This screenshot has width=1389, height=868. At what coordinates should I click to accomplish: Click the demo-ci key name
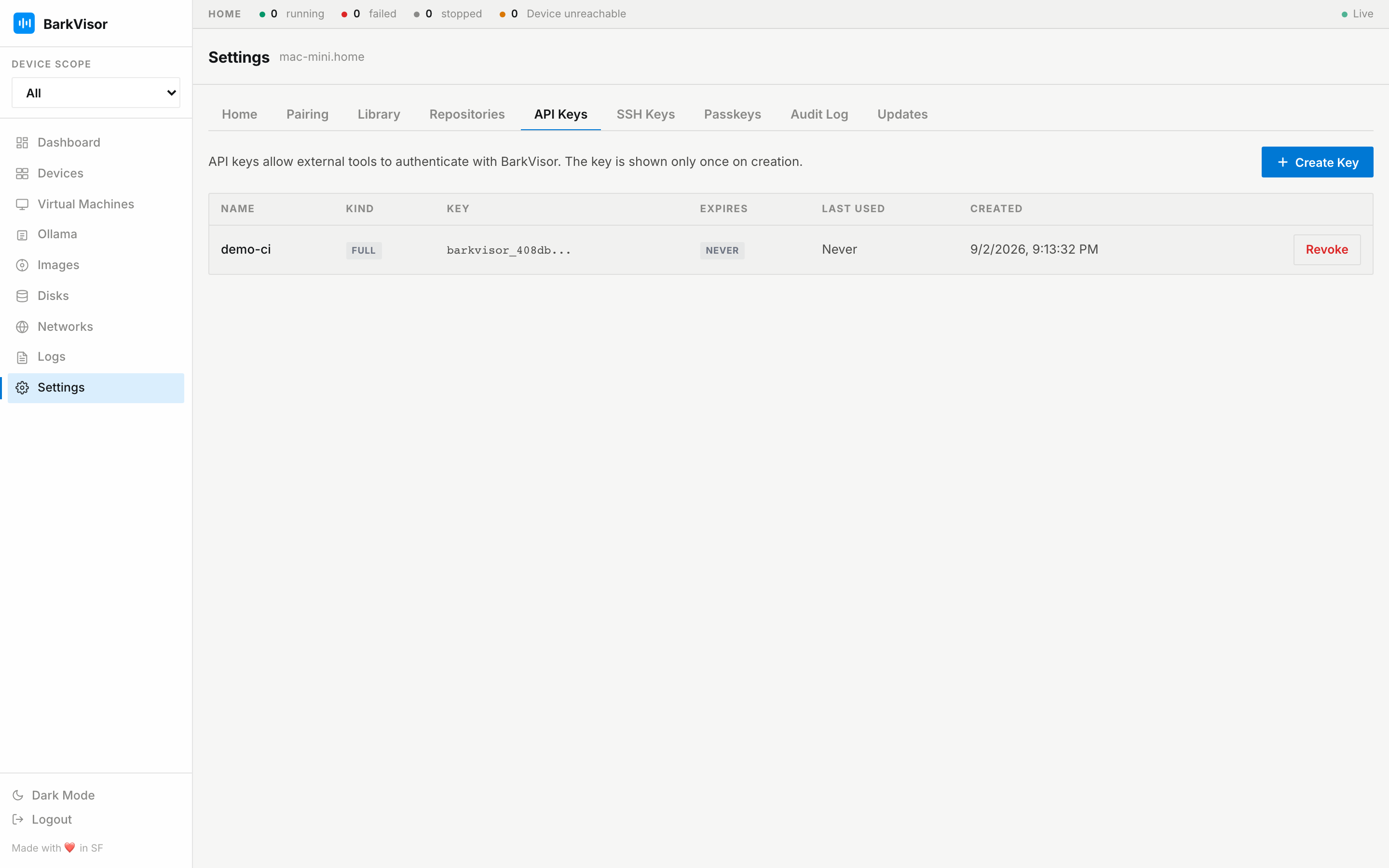coord(245,250)
